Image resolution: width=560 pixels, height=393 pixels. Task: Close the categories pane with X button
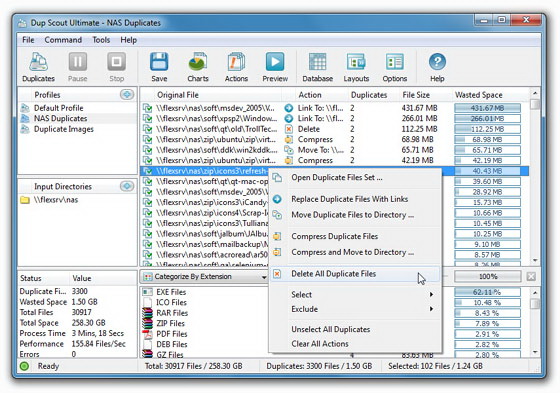531,276
